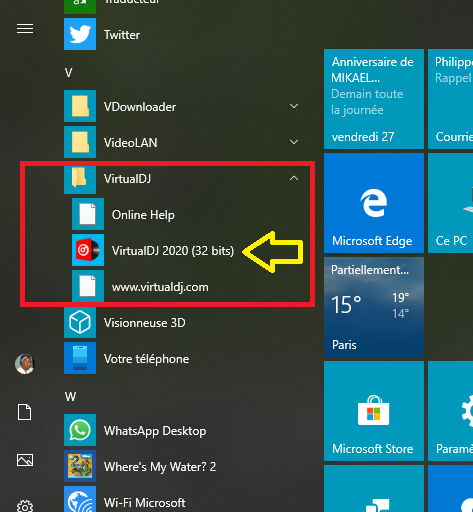Expand the VideoLAN folder chevron
Viewport: 473px width, 512px height.
tap(294, 142)
